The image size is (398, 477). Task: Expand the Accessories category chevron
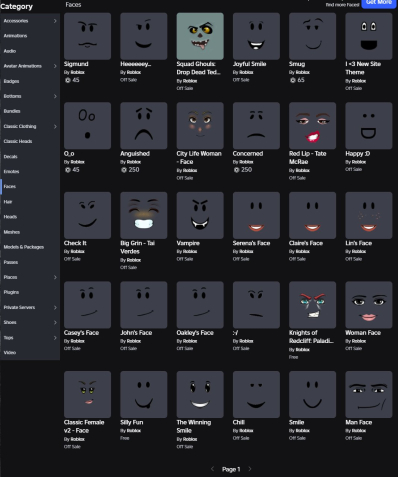[x=55, y=21]
